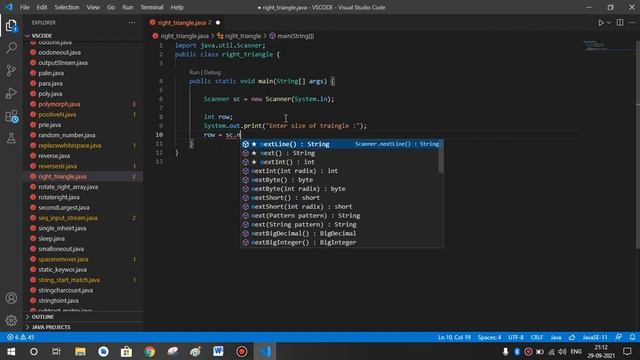Click Debug code lens above main
The width and height of the screenshot is (640, 360).
[x=212, y=73]
